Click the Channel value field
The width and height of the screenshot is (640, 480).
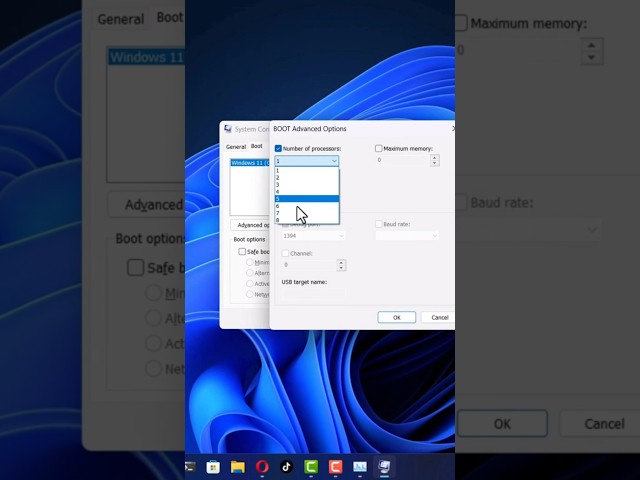coord(309,265)
